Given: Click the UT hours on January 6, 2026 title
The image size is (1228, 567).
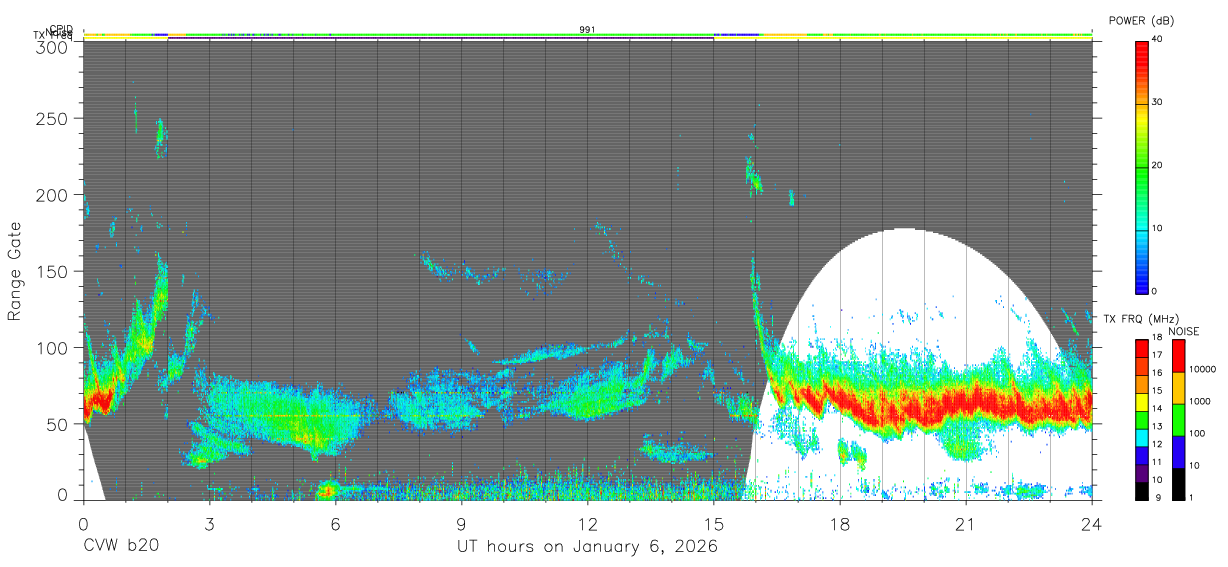Looking at the screenshot, I should pos(587,547).
